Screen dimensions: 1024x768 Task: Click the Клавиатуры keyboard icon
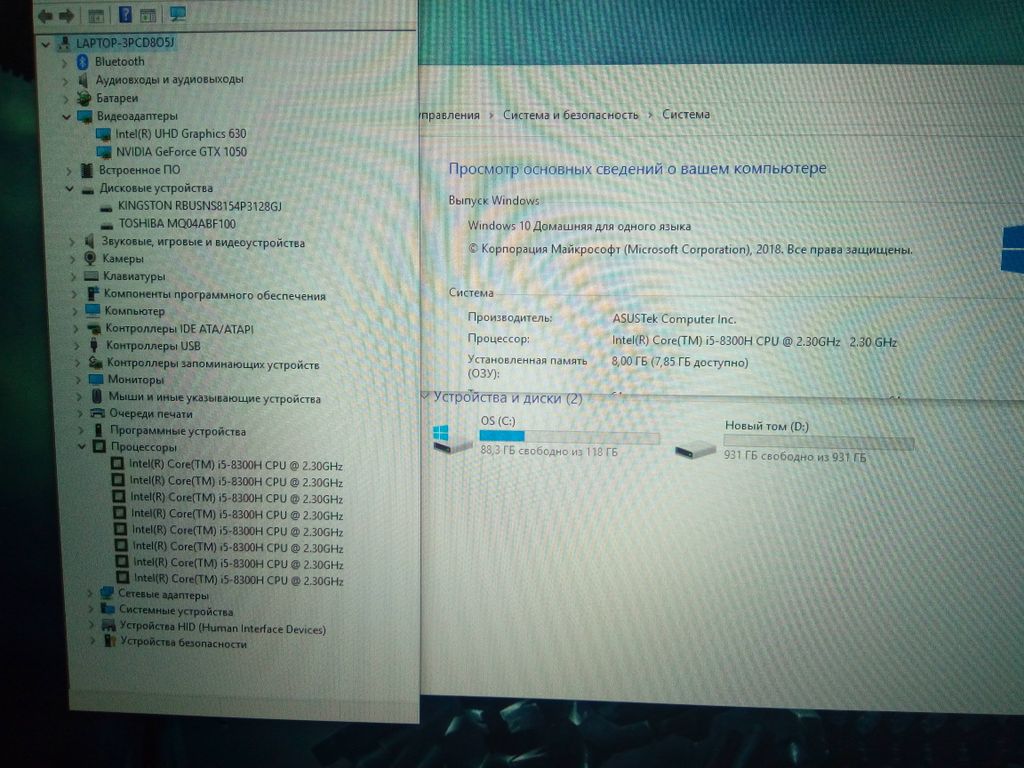pyautogui.click(x=91, y=276)
